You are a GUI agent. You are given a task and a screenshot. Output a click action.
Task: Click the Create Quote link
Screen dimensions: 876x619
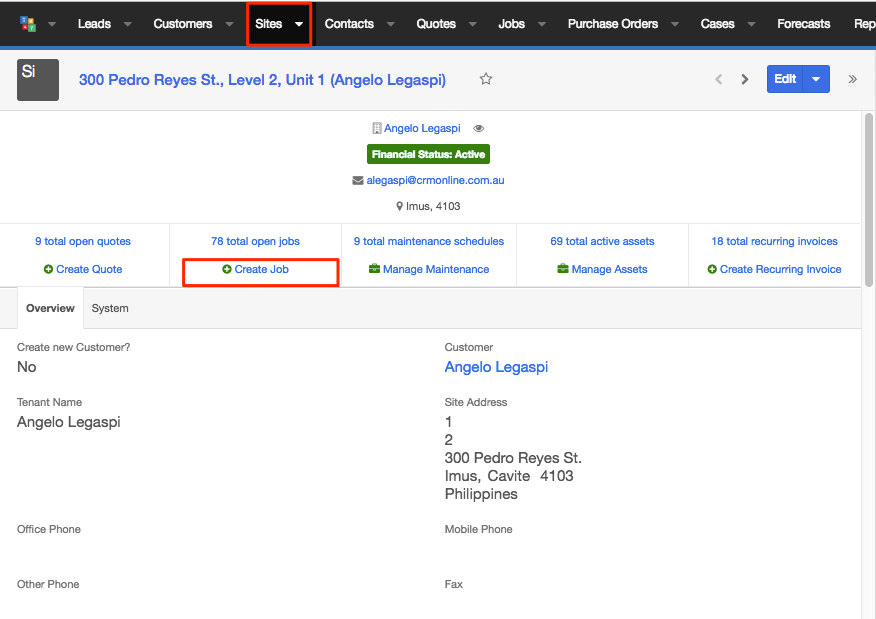[x=89, y=269]
